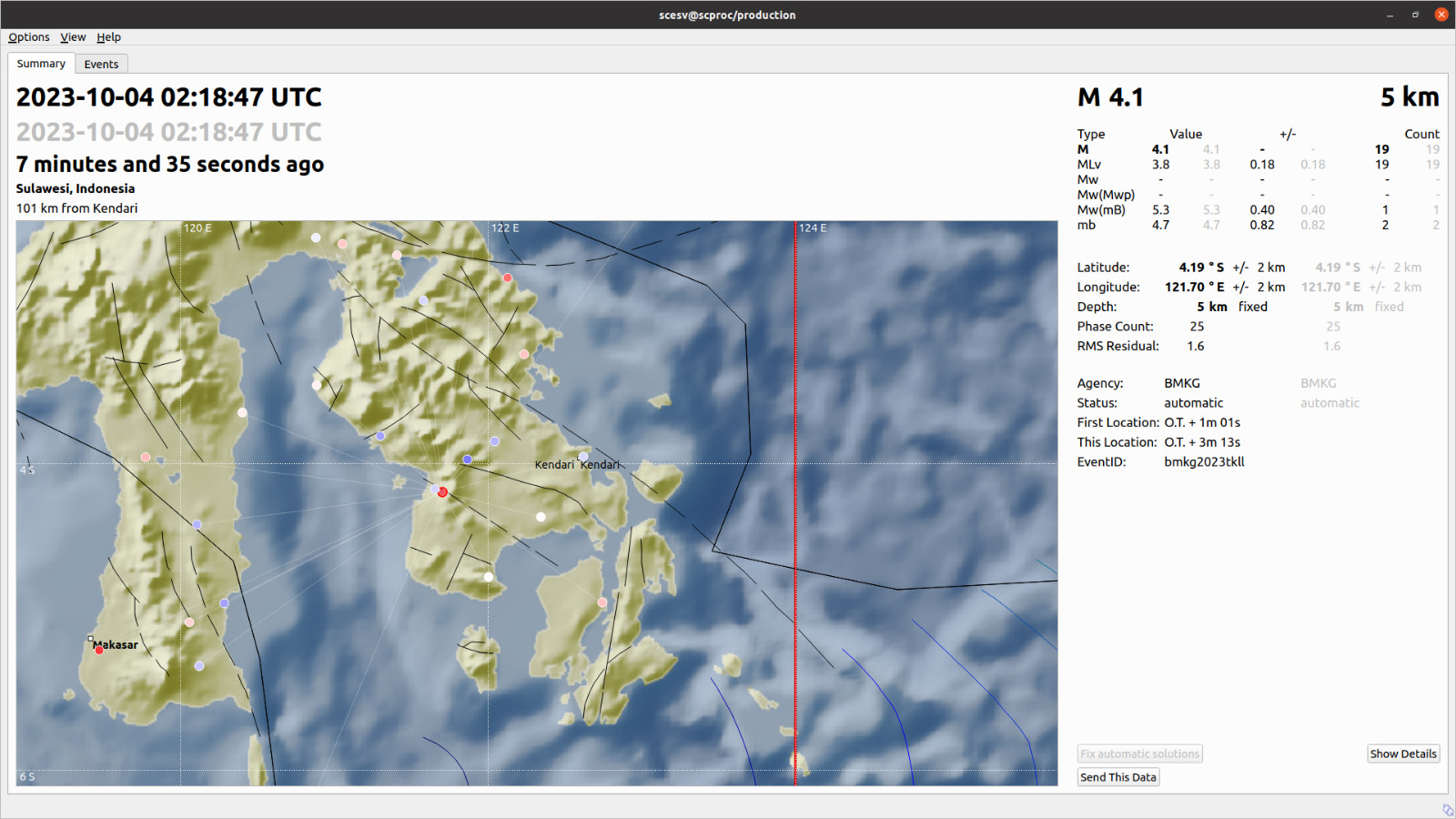Viewport: 1456px width, 819px height.
Task: Open the Help menu
Action: (x=108, y=37)
